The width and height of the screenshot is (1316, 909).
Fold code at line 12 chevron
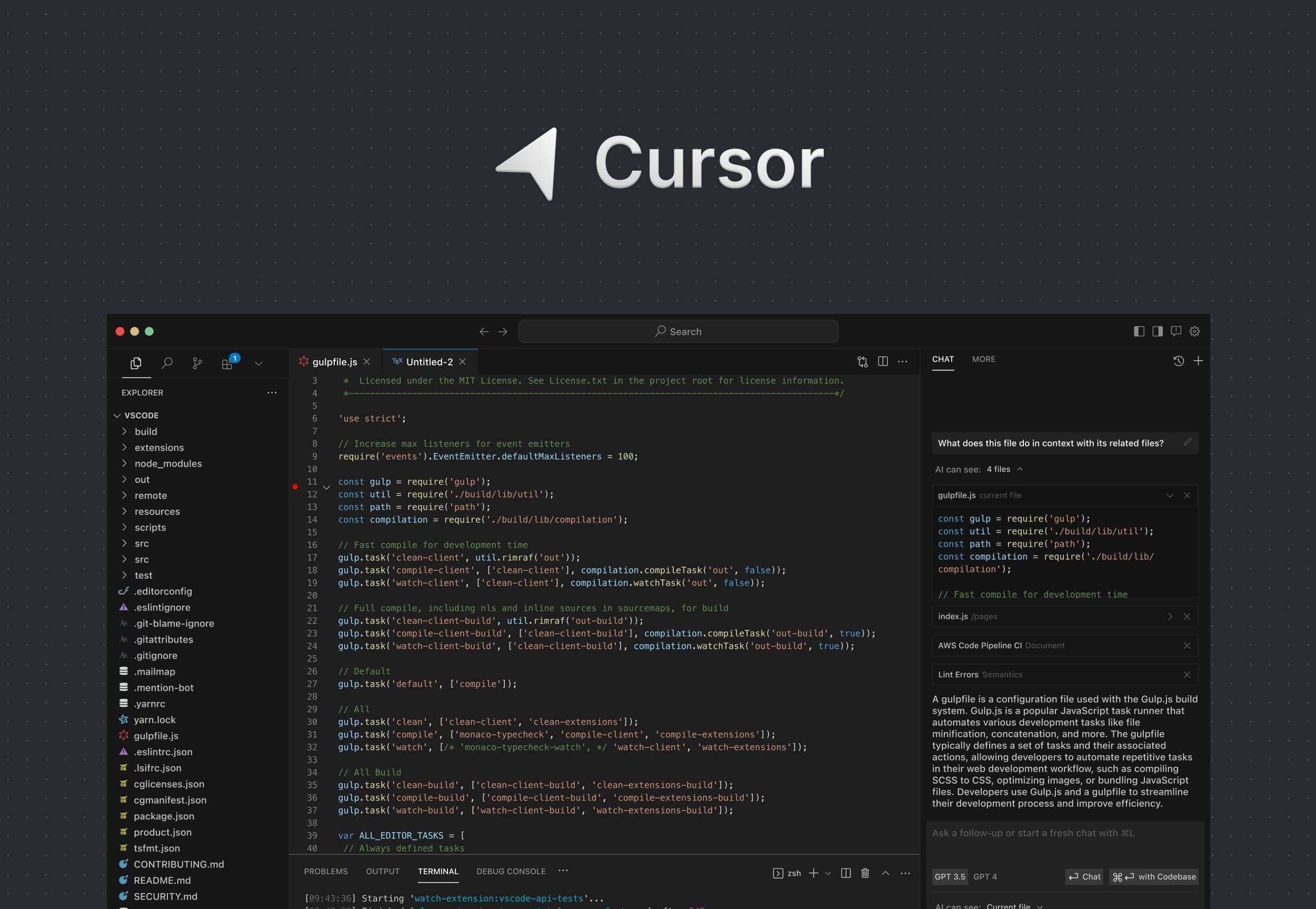point(326,488)
